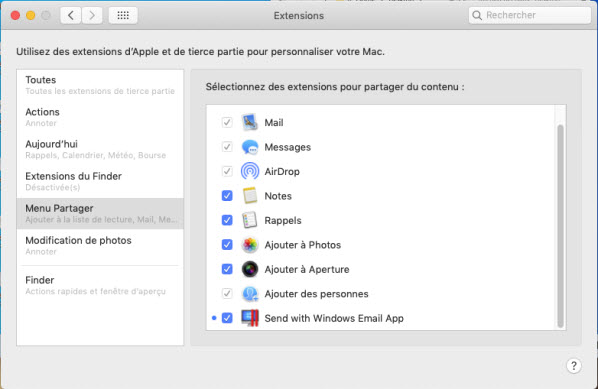The width and height of the screenshot is (598, 389).
Task: Click the magnifier icon in search field
Action: click(x=477, y=15)
